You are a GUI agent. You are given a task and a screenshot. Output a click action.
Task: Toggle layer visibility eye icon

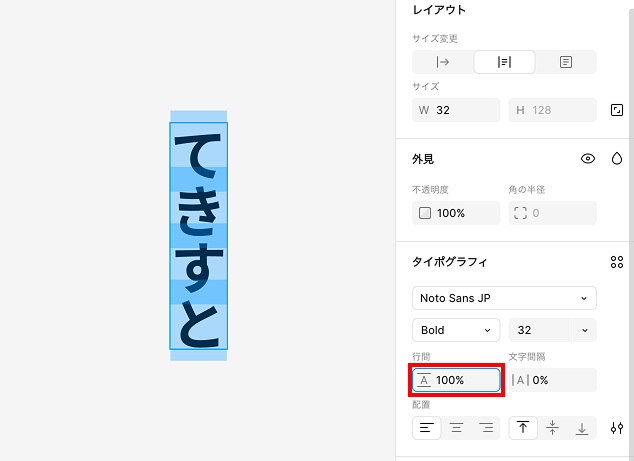point(588,158)
